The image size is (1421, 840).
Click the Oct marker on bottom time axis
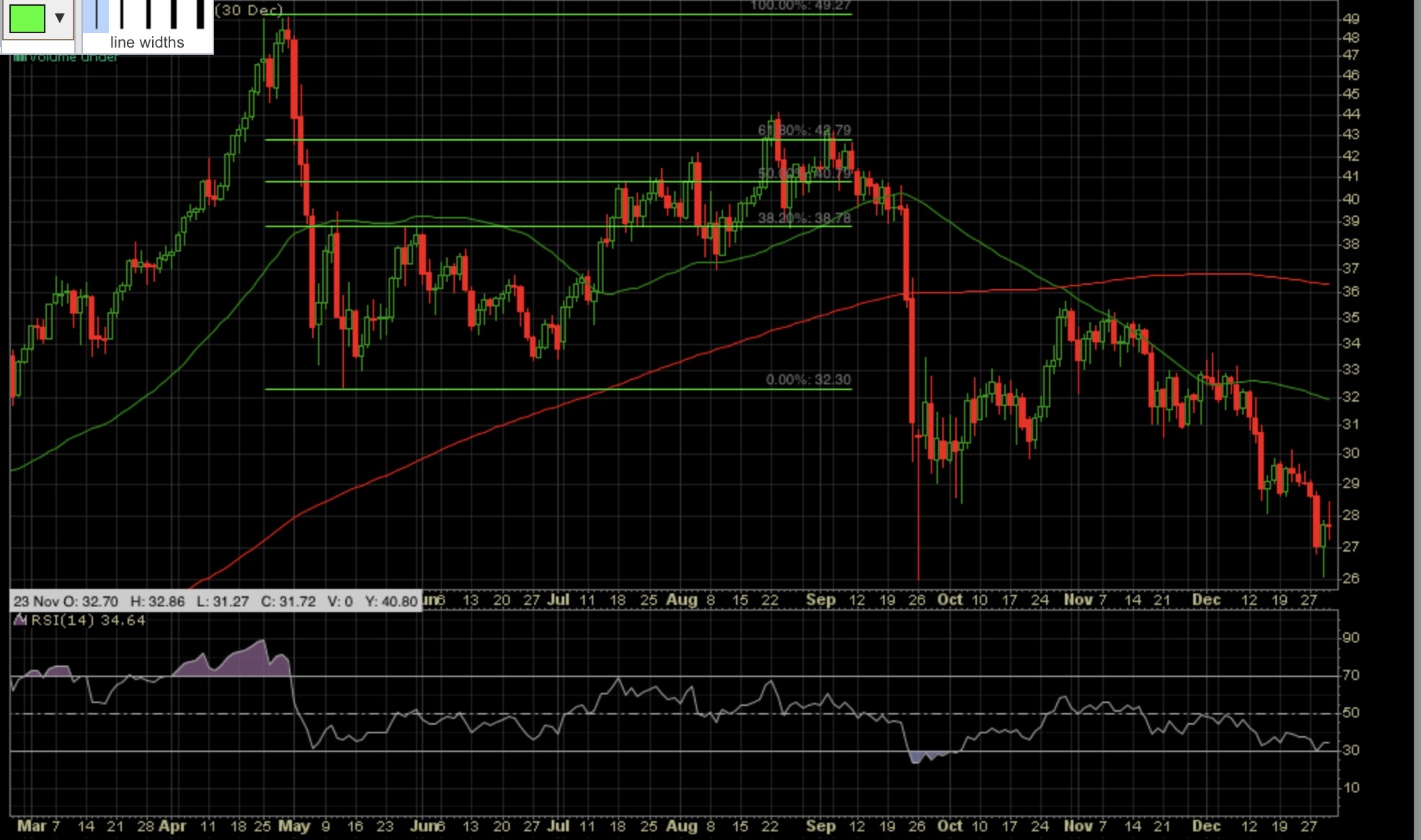(949, 826)
